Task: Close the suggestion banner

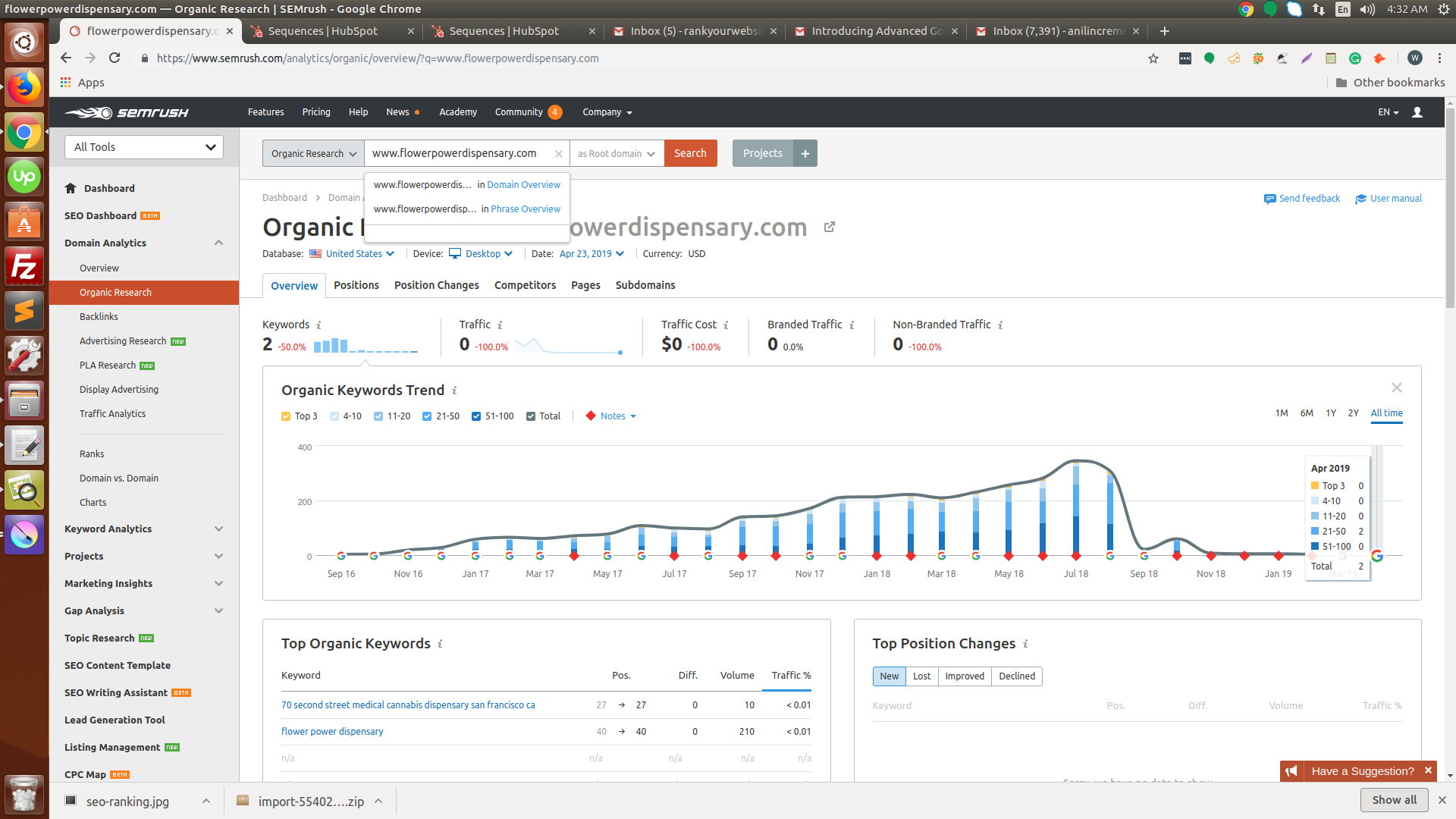Action: click(1428, 770)
